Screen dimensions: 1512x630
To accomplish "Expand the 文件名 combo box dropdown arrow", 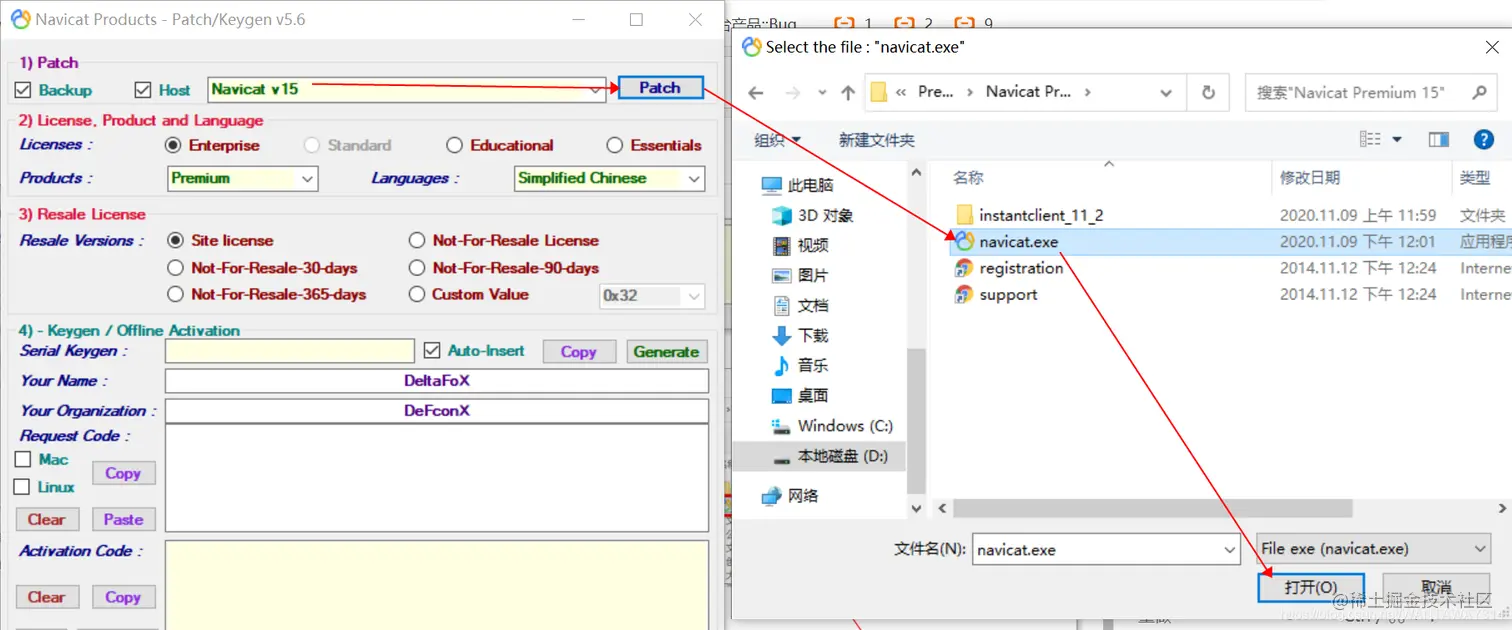I will (x=1230, y=550).
